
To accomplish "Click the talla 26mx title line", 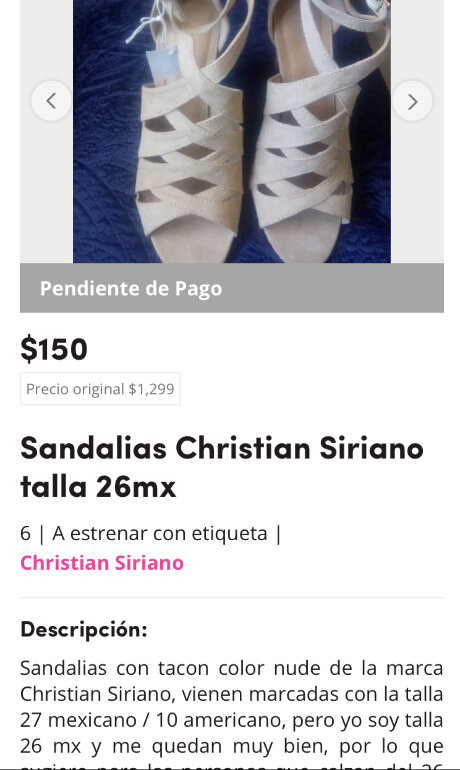I will pos(98,487).
